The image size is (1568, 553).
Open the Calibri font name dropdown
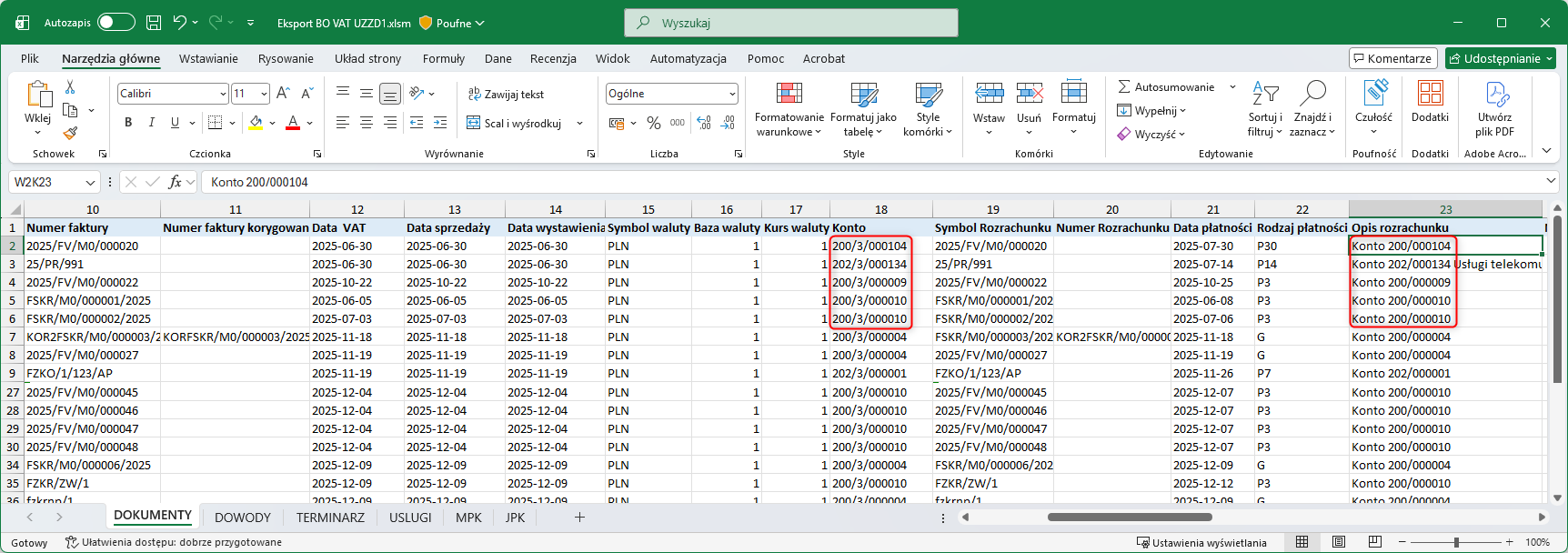[223, 94]
